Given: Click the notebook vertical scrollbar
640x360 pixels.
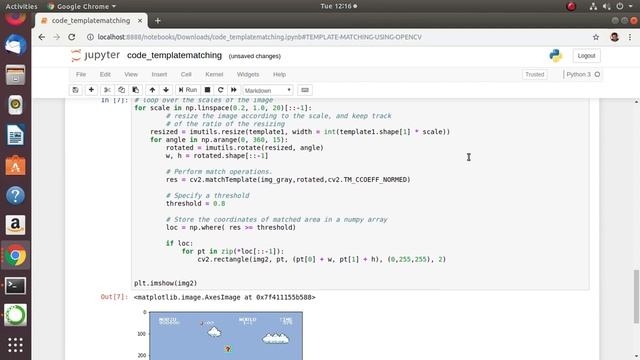Looking at the screenshot, I should click(x=636, y=296).
